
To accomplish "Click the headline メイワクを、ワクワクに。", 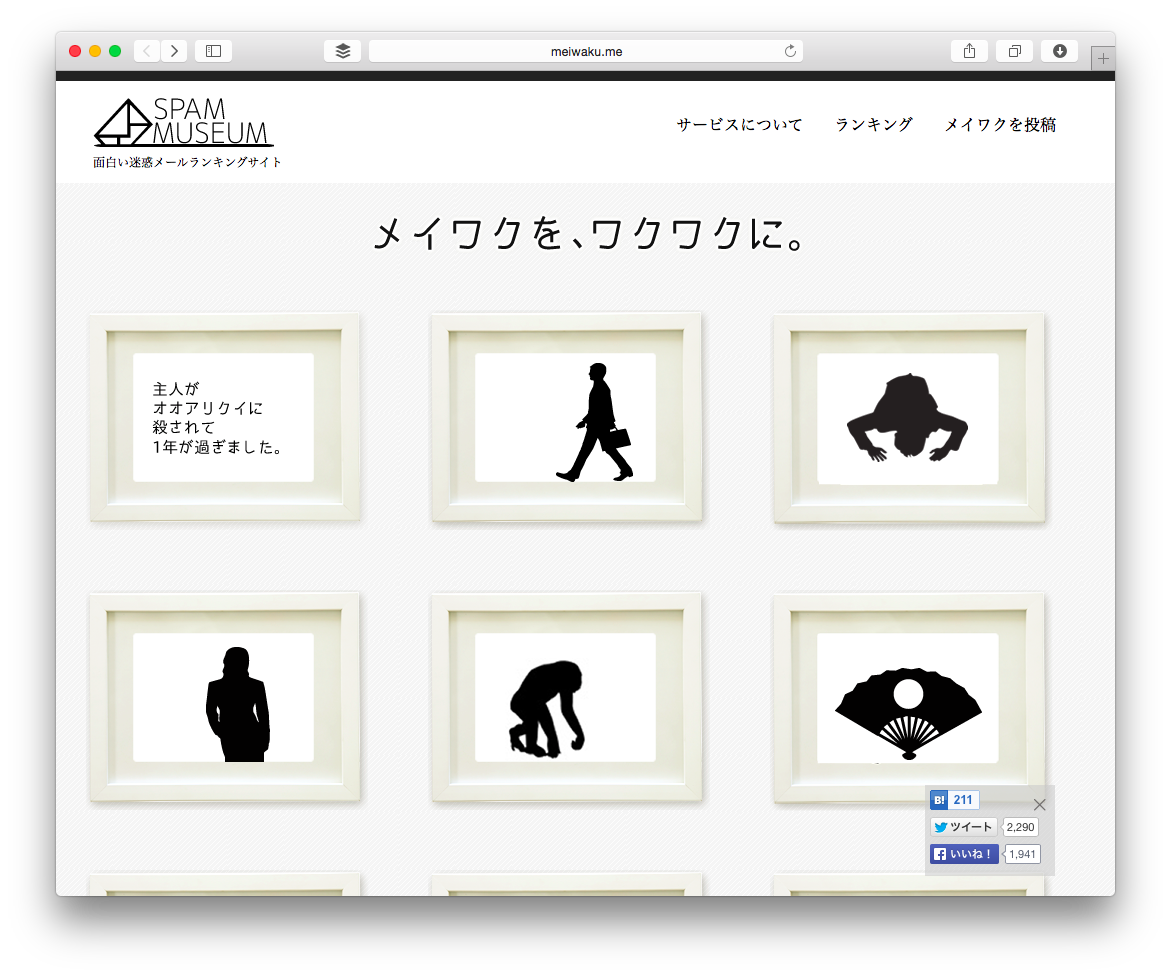I will pos(588,234).
